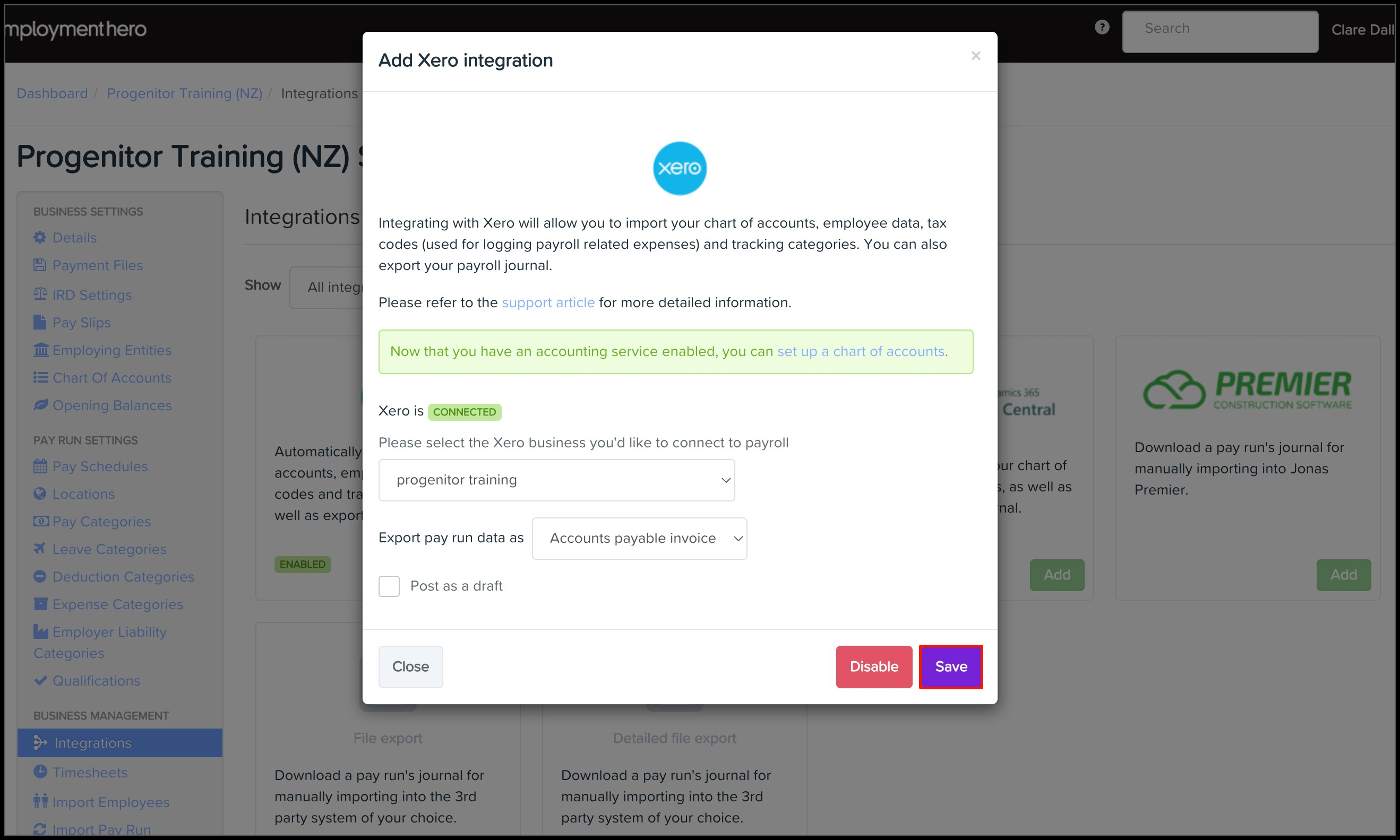Open the Show integrations filter dropdown
1400x840 pixels.
[x=329, y=288]
